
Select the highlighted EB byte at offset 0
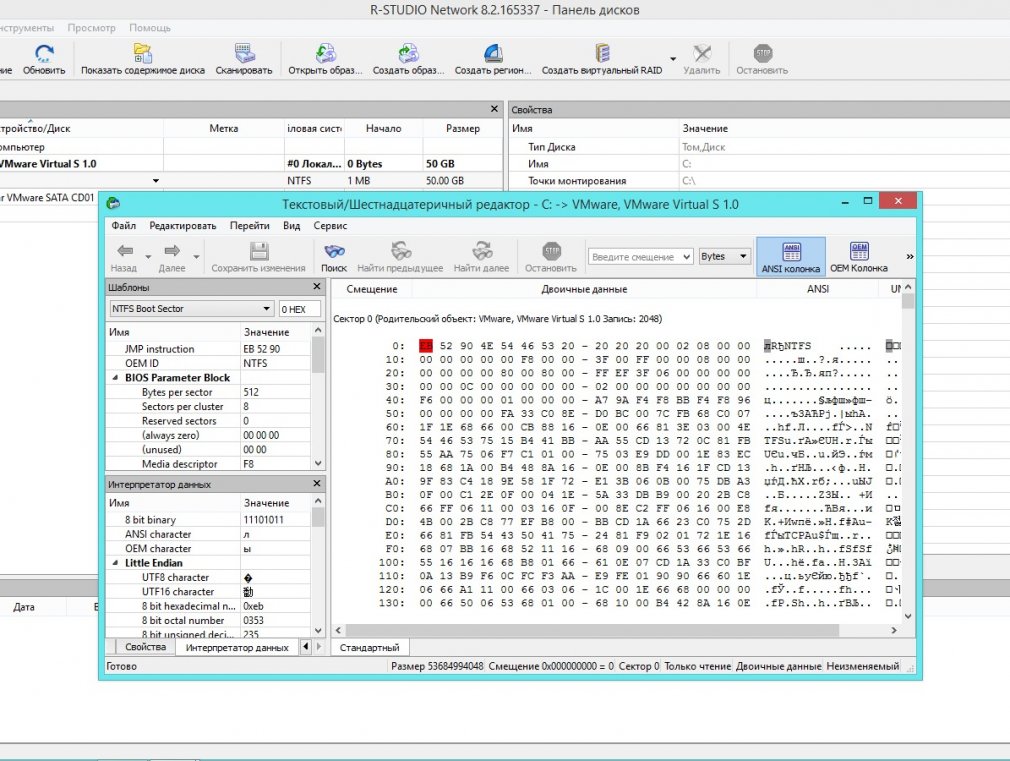426,346
